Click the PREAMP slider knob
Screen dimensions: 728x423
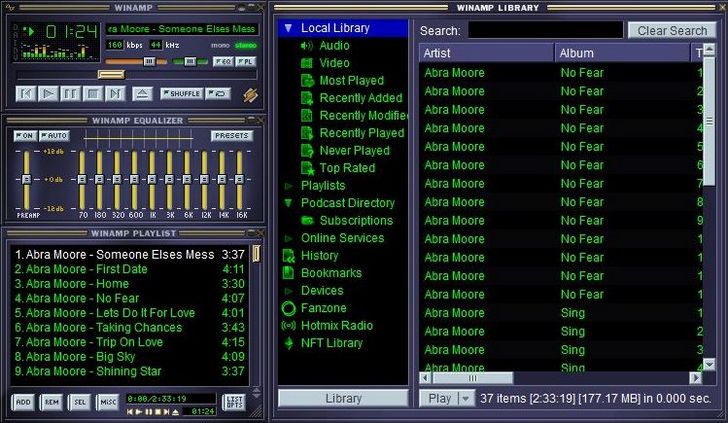(26, 179)
